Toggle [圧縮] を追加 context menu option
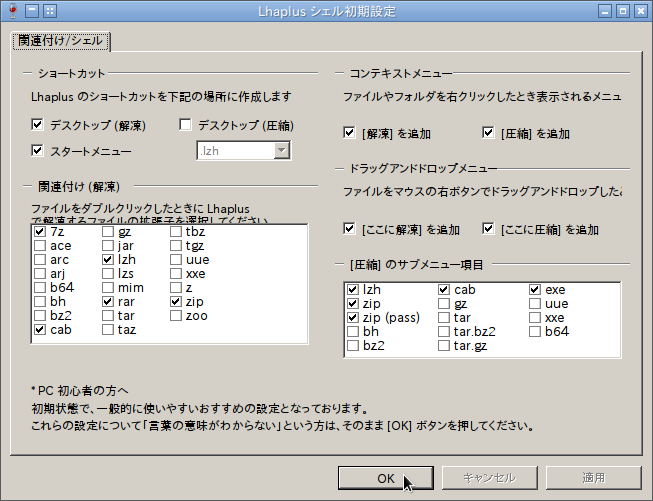Viewport: 653px width, 501px height. point(488,133)
